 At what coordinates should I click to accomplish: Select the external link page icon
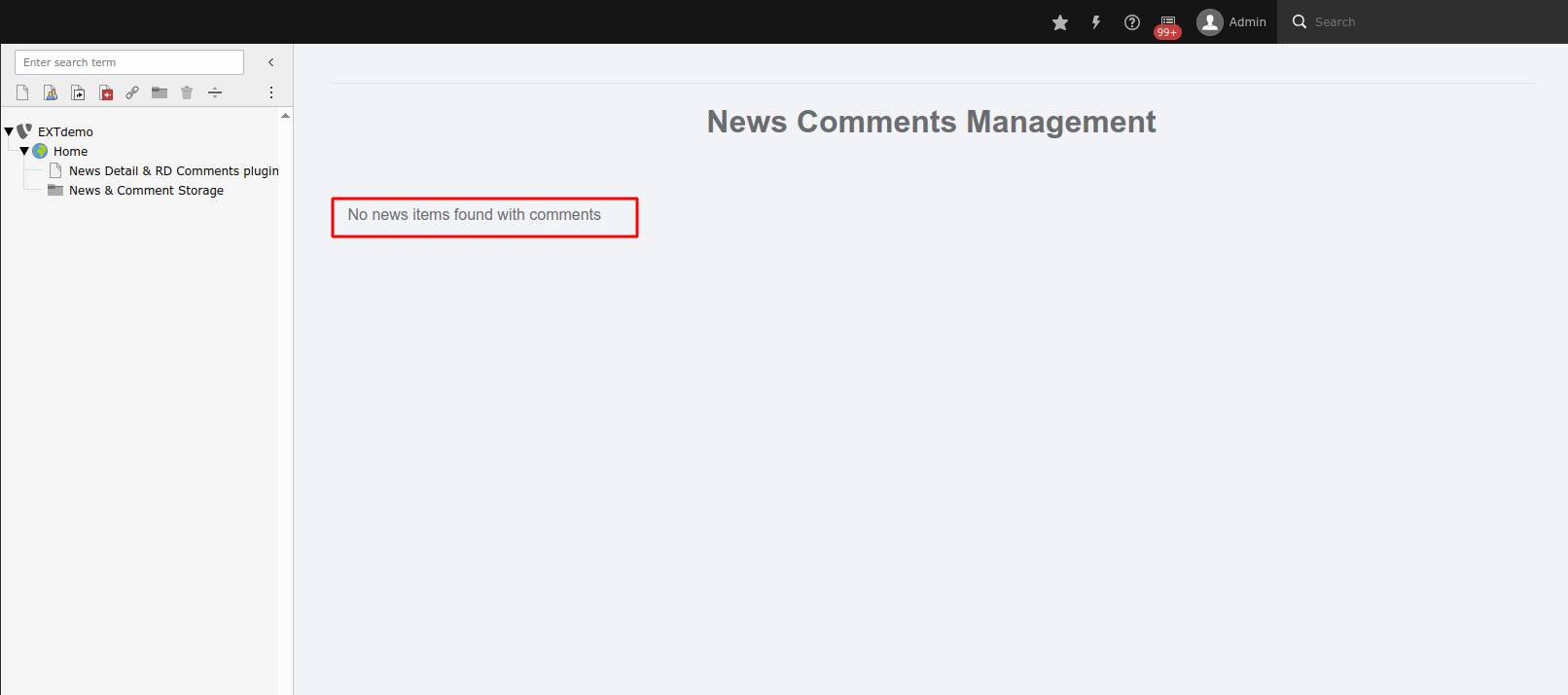click(x=132, y=92)
